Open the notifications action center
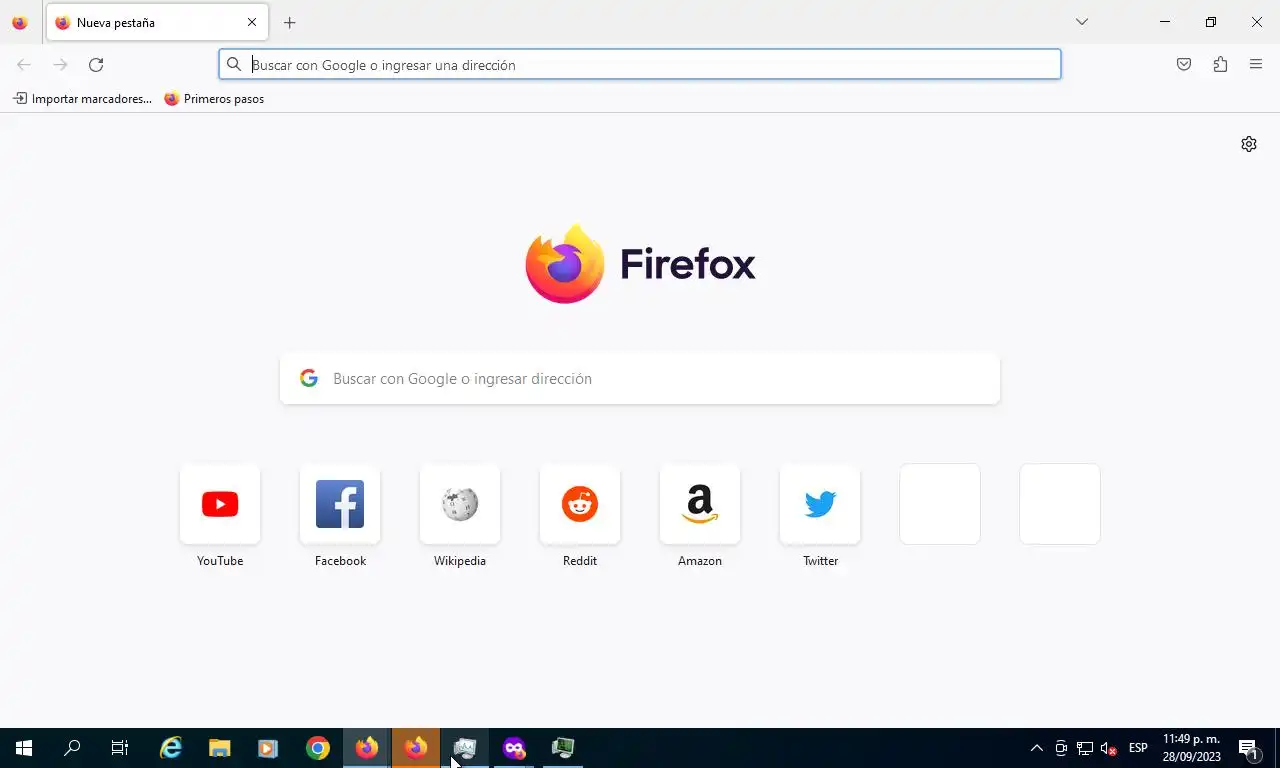Image resolution: width=1280 pixels, height=768 pixels. (x=1249, y=748)
